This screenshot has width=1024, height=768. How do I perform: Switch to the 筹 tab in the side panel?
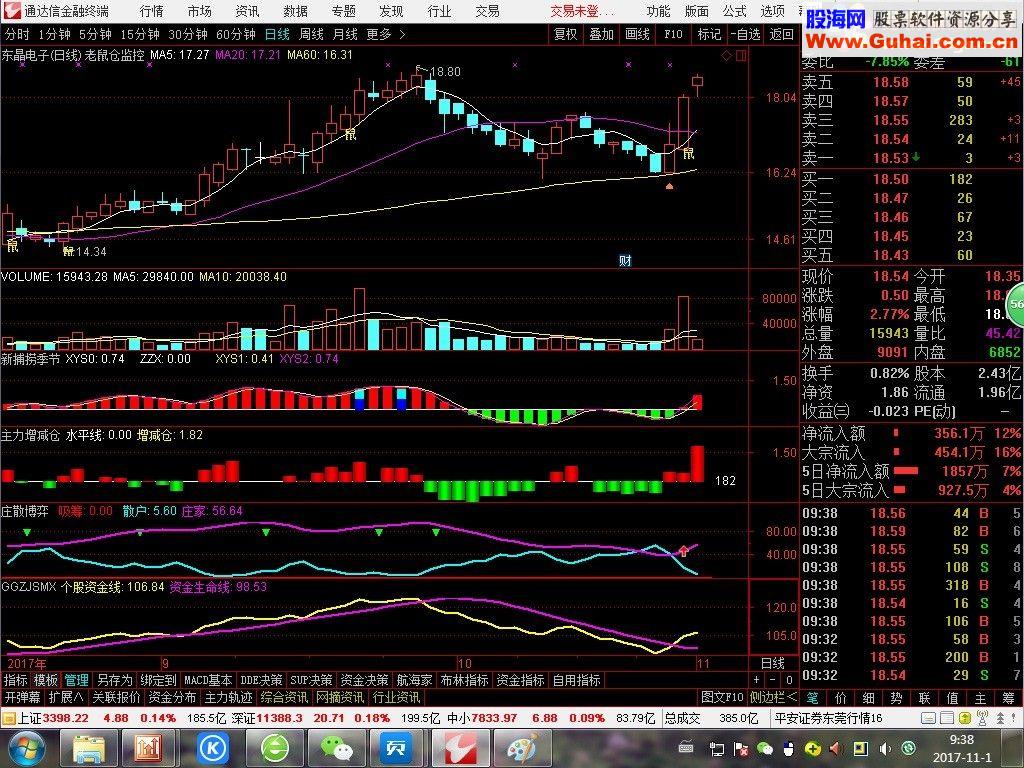coord(1007,698)
